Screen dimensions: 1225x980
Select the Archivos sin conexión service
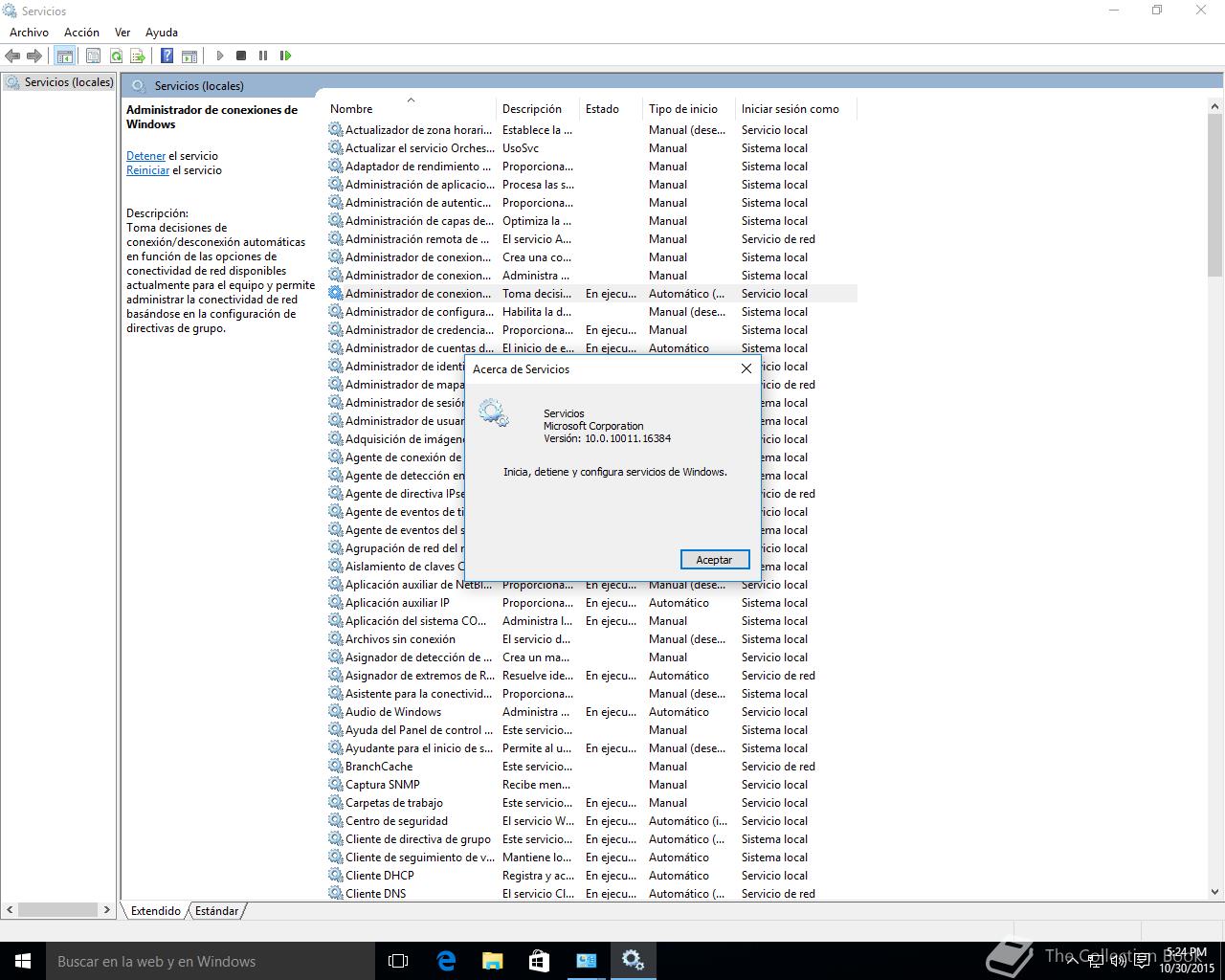coord(591,639)
